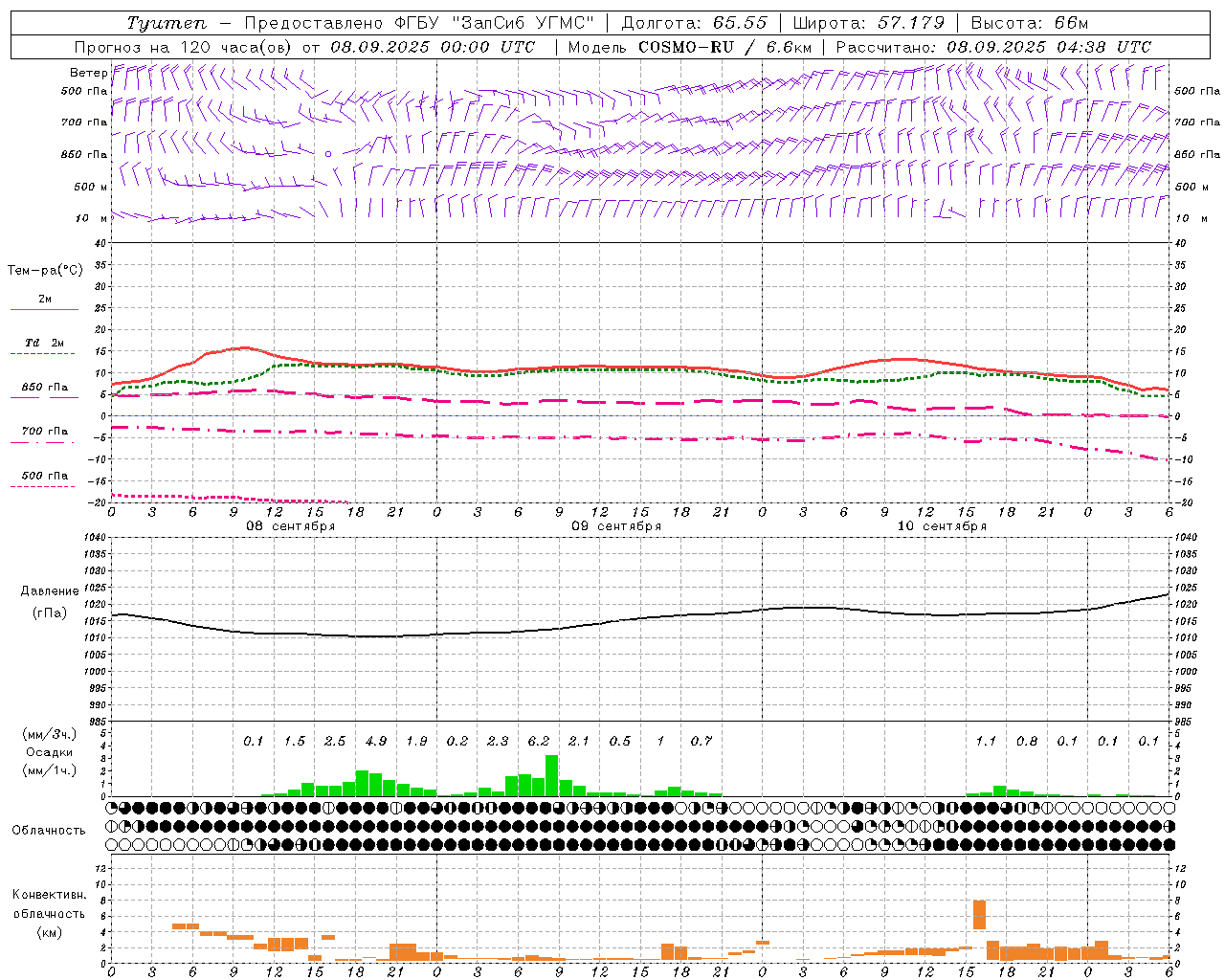
Task: Click the "Прогноз на 120 часа(ов)" forecast text
Action: 185,47
